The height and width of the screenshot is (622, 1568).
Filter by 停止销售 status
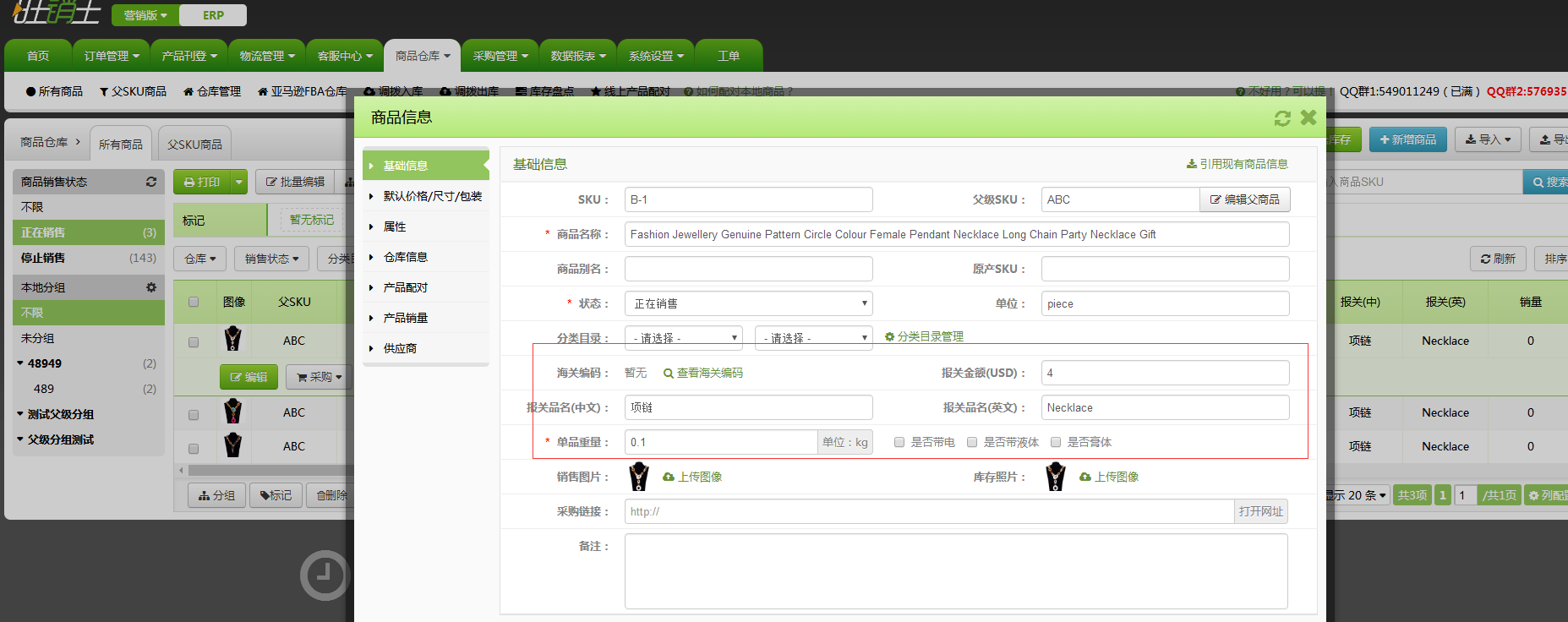pyautogui.click(x=89, y=258)
